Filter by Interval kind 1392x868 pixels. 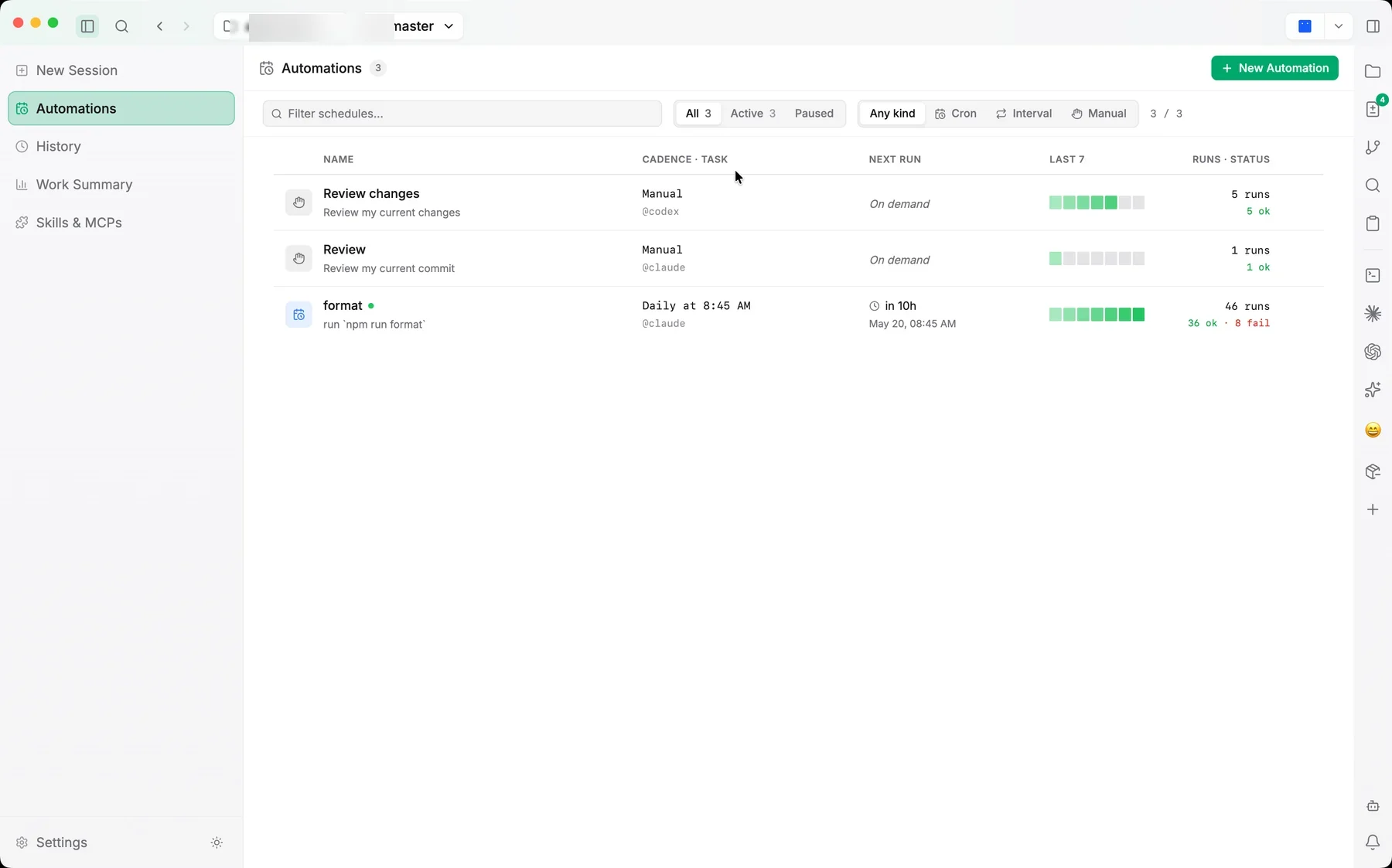point(1024,114)
